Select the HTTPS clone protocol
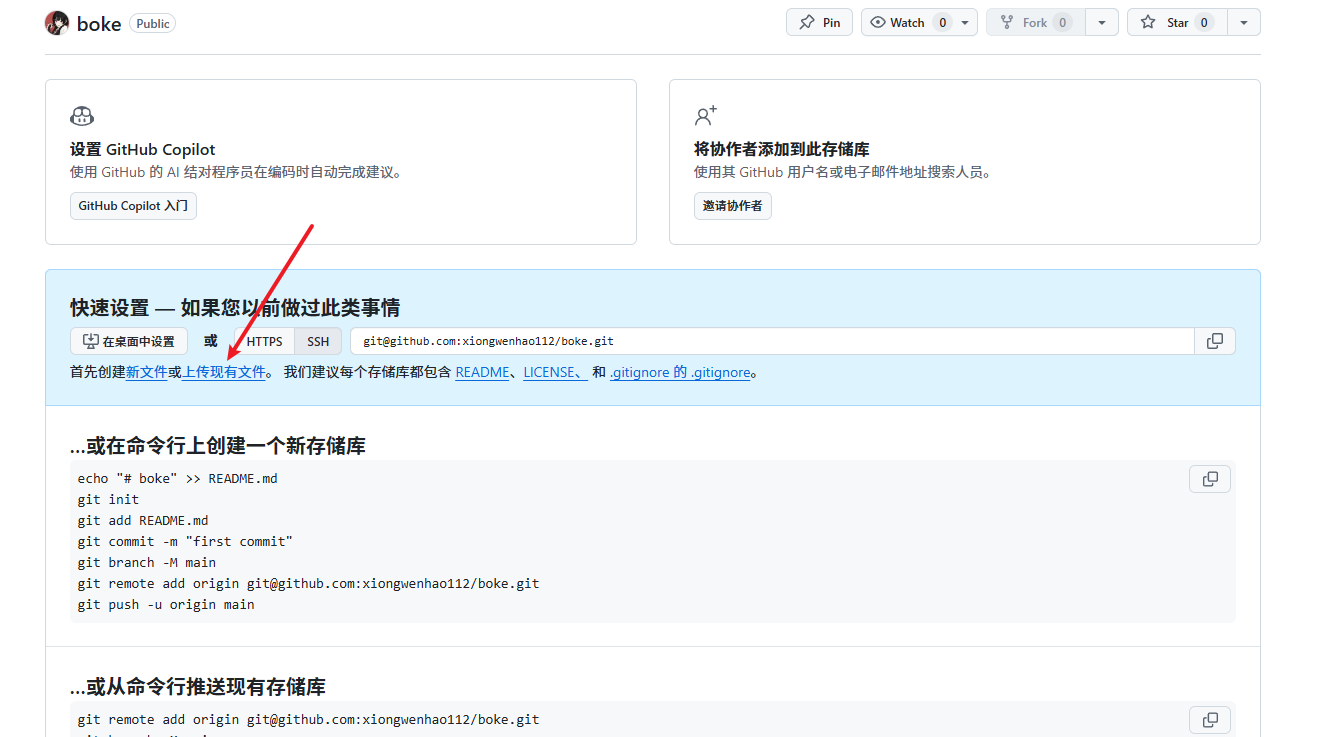Viewport: 1335px width, 737px height. [x=265, y=341]
